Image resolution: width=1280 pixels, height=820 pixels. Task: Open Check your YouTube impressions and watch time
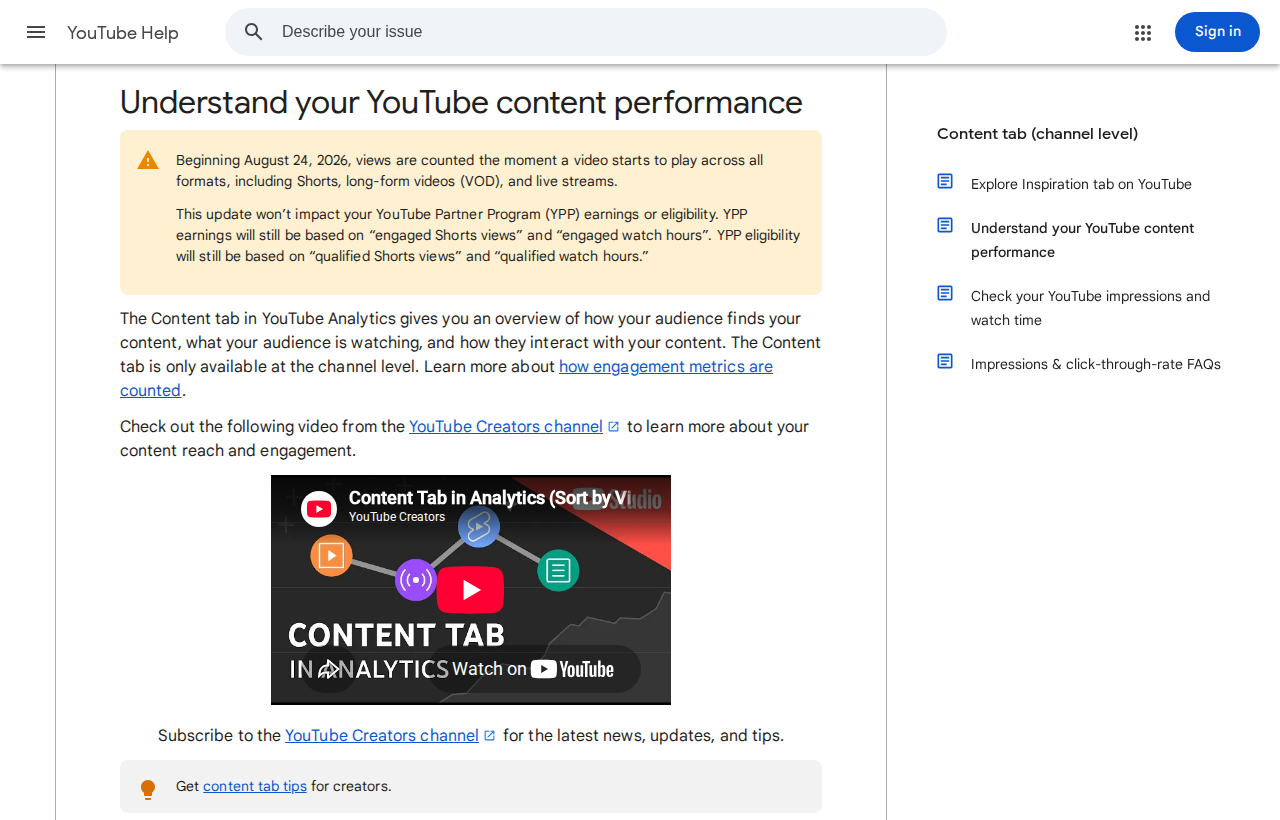pos(1090,308)
